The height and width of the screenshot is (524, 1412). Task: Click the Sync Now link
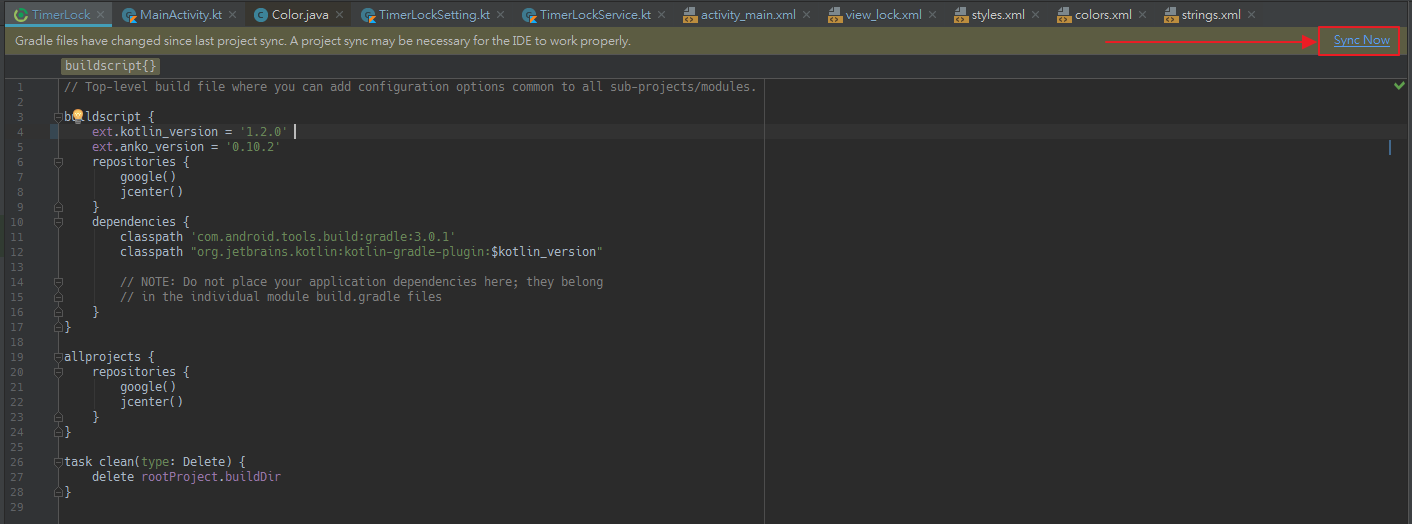[1361, 40]
